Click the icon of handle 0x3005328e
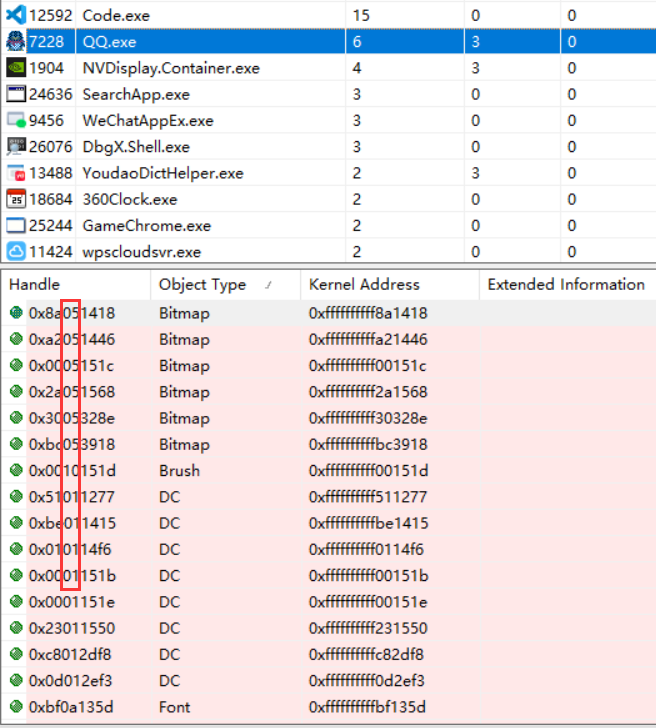 tap(16, 418)
